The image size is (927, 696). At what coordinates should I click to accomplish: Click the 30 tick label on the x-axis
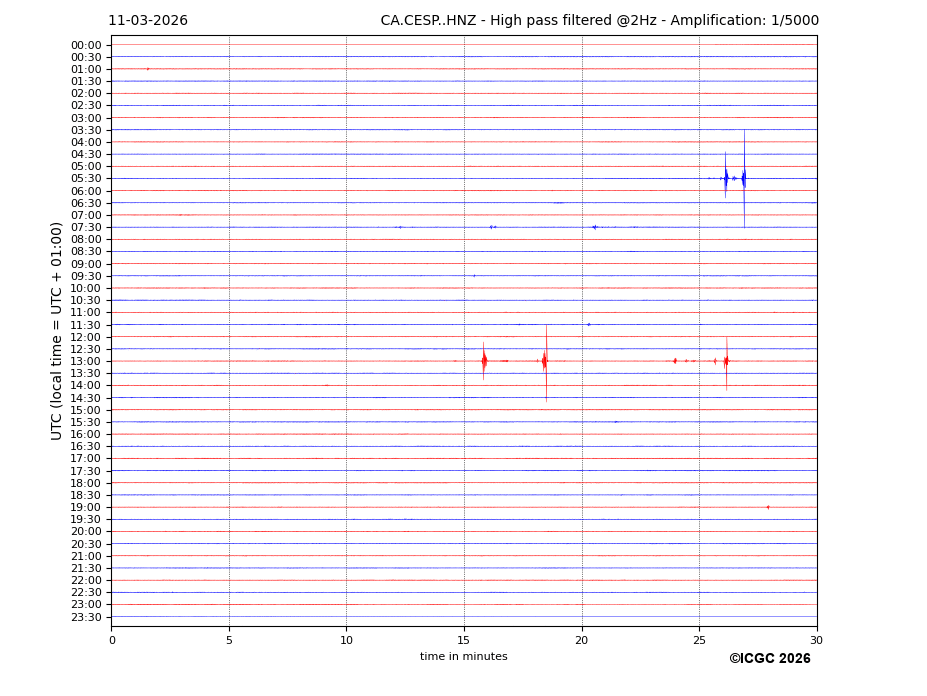(816, 640)
